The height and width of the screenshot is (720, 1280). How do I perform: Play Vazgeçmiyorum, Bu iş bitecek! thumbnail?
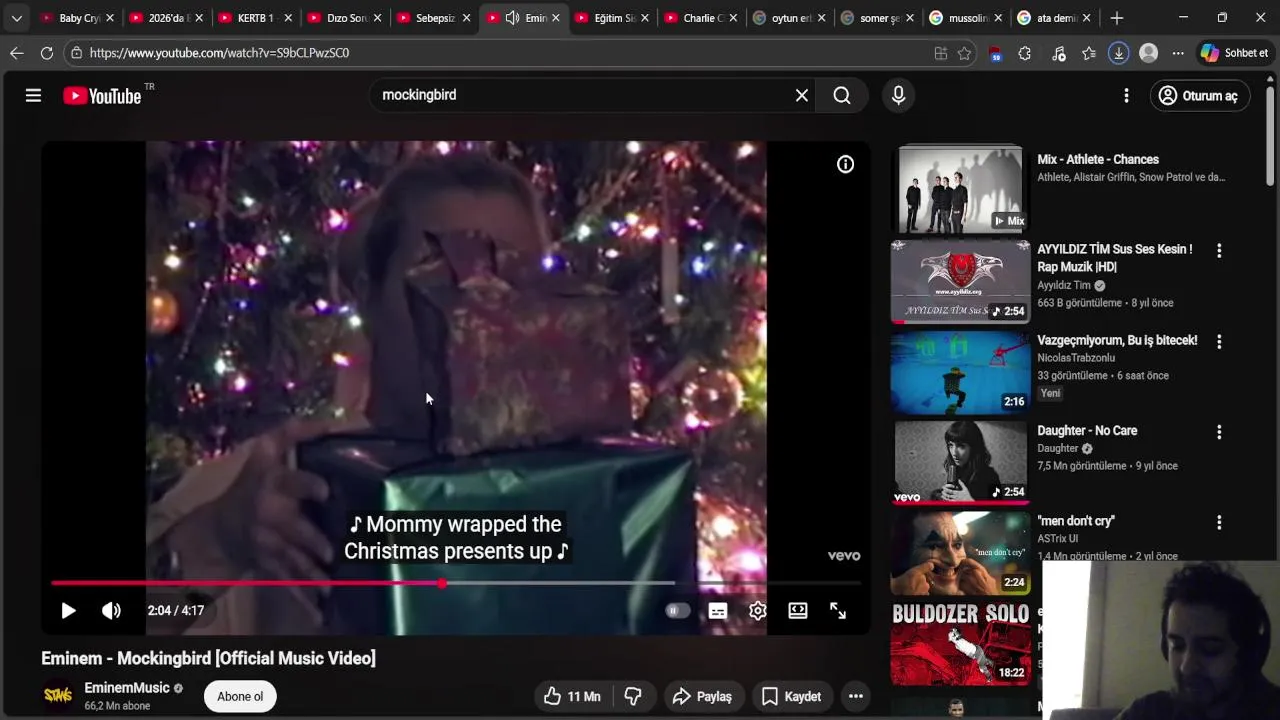tap(960, 372)
